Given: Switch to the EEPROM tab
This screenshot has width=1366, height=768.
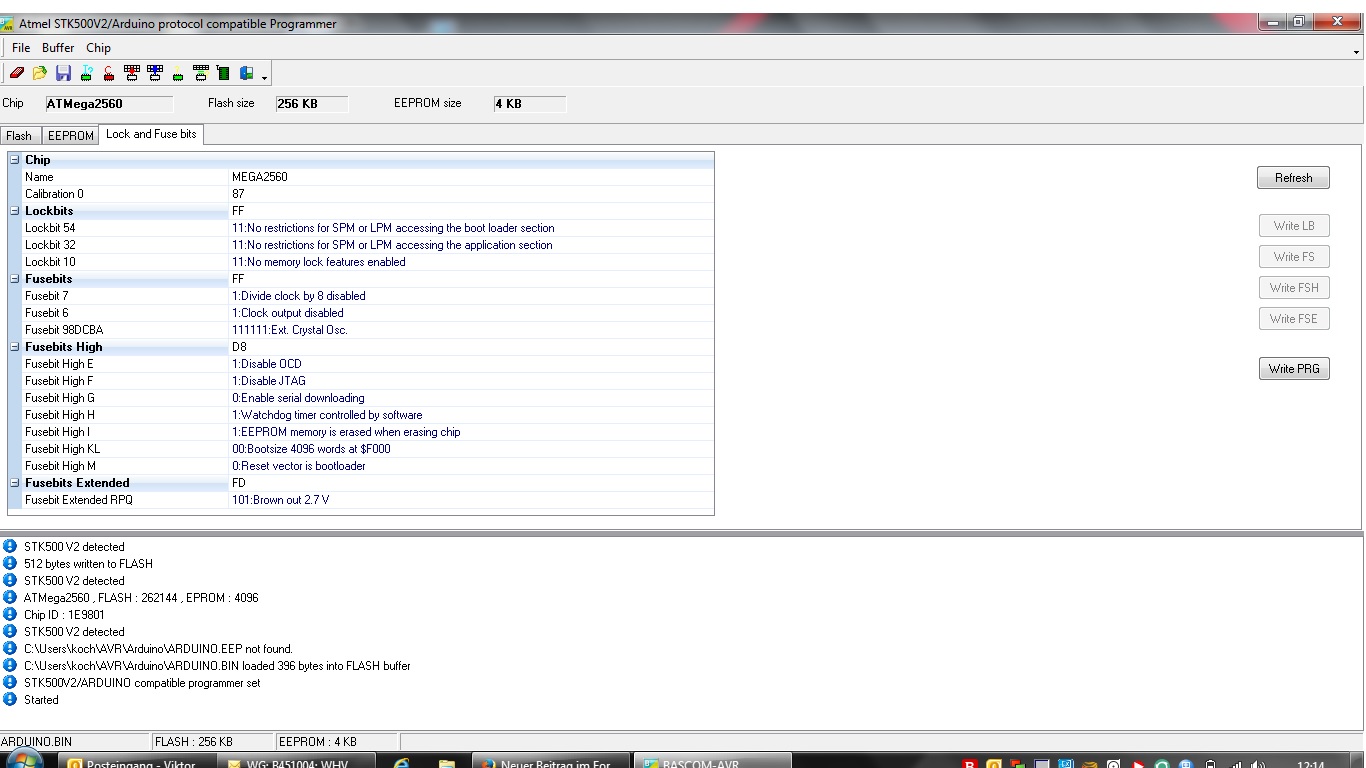Looking at the screenshot, I should [x=71, y=135].
